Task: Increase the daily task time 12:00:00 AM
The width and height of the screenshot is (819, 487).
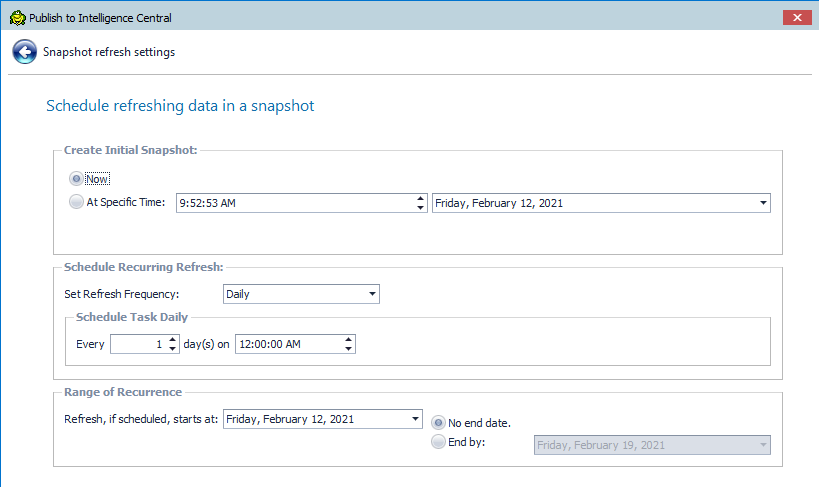Action: tap(348, 339)
